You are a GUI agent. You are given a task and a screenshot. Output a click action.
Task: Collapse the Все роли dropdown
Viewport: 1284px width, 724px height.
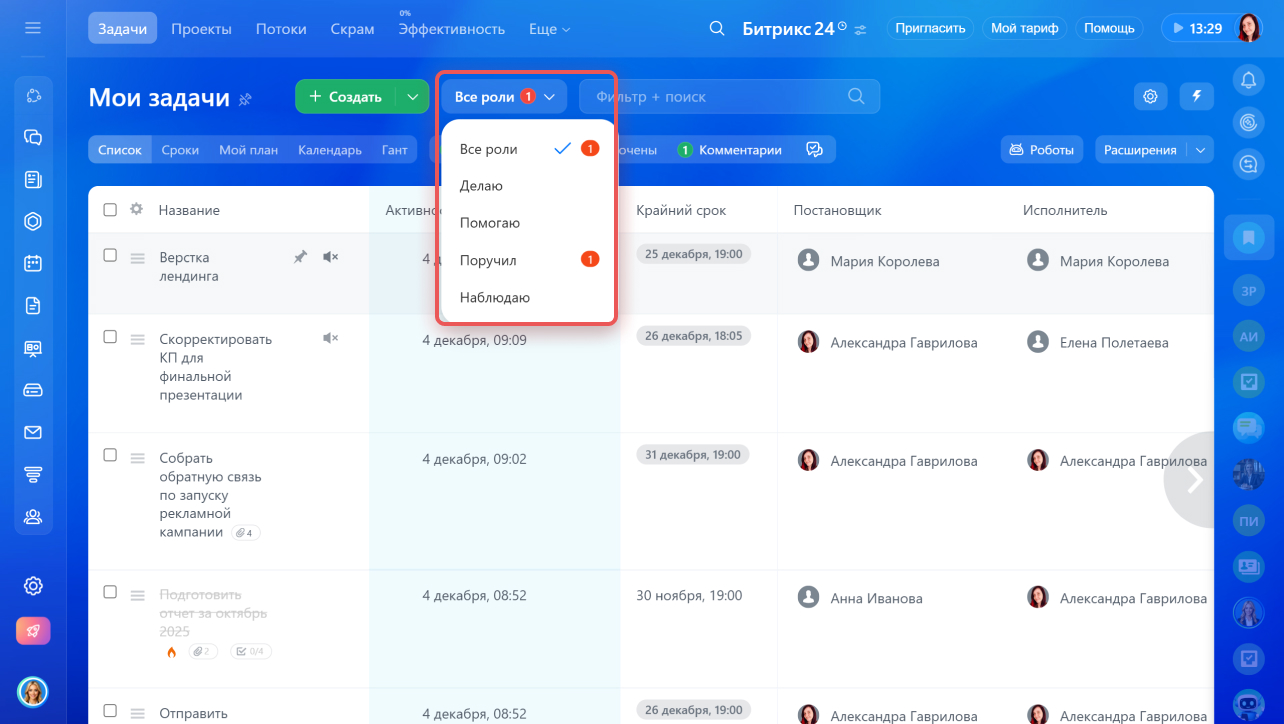tap(504, 96)
